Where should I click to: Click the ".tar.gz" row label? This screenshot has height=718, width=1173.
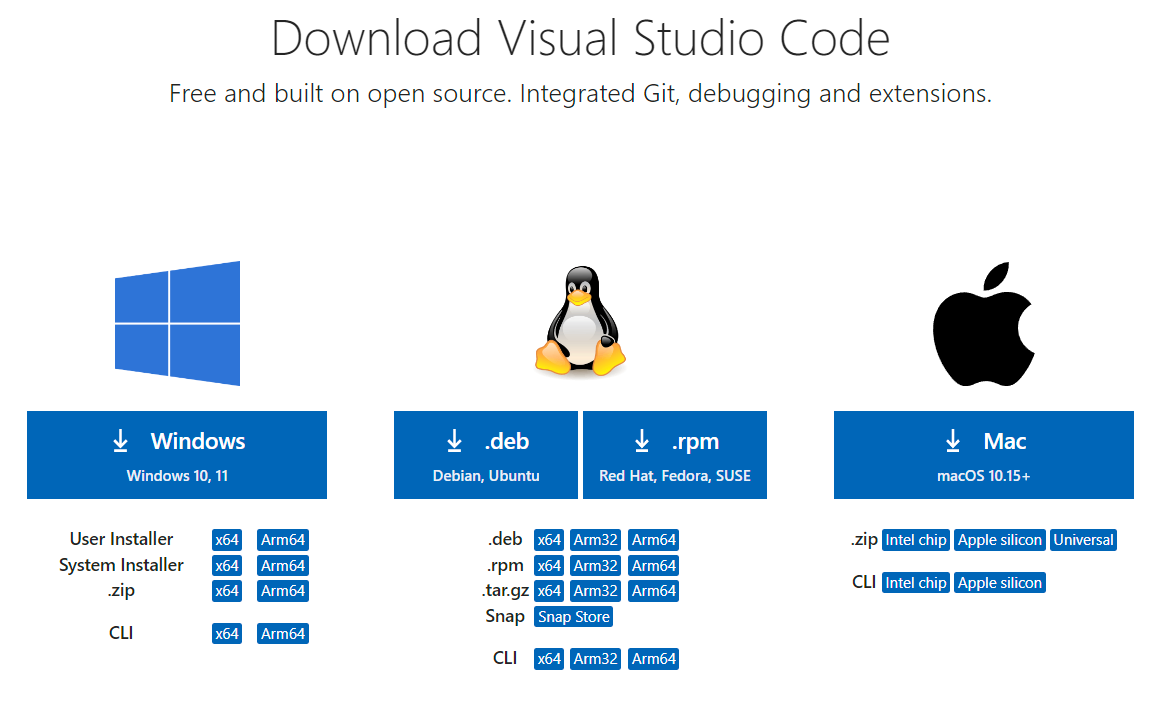(505, 591)
